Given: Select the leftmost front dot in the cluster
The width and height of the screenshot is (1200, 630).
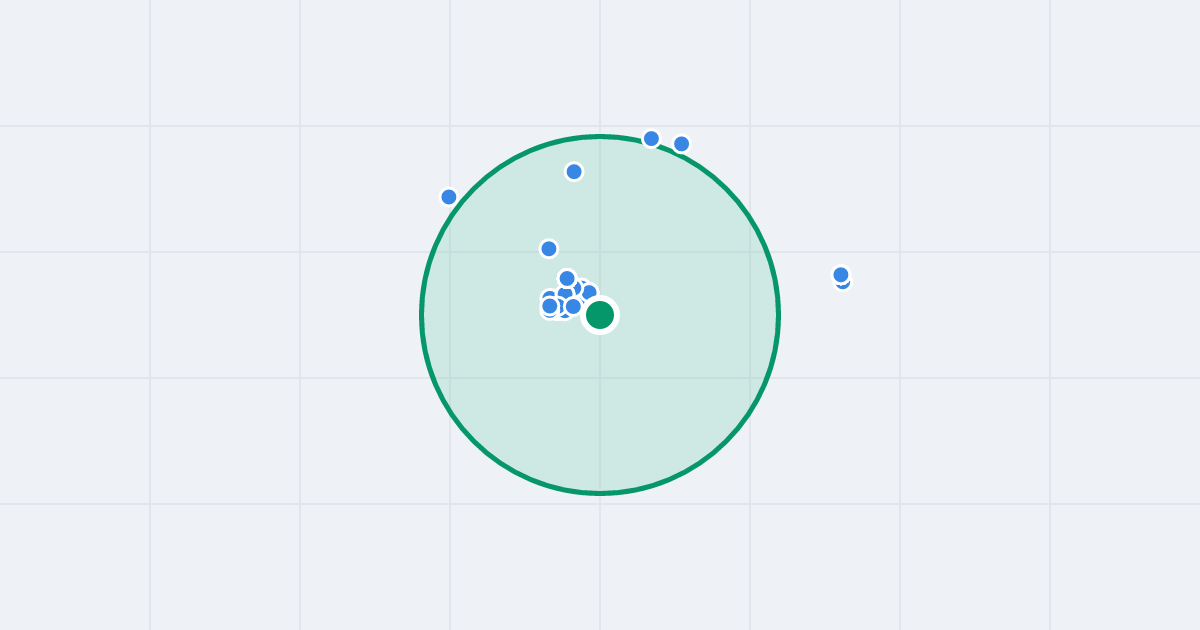Looking at the screenshot, I should pos(550,306).
